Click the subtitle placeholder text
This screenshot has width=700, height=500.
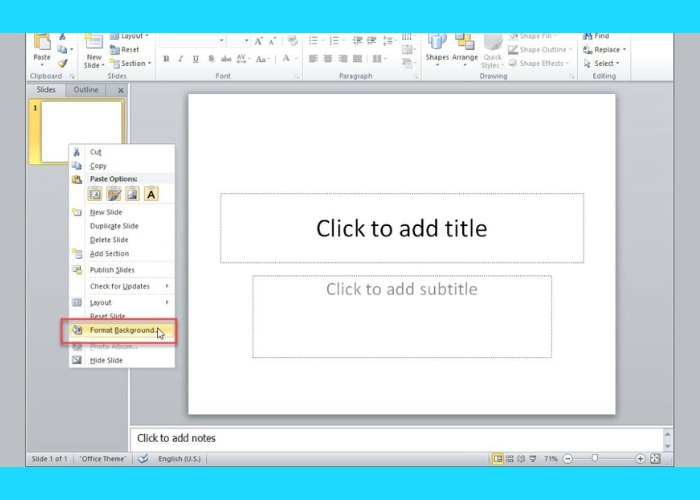401,289
